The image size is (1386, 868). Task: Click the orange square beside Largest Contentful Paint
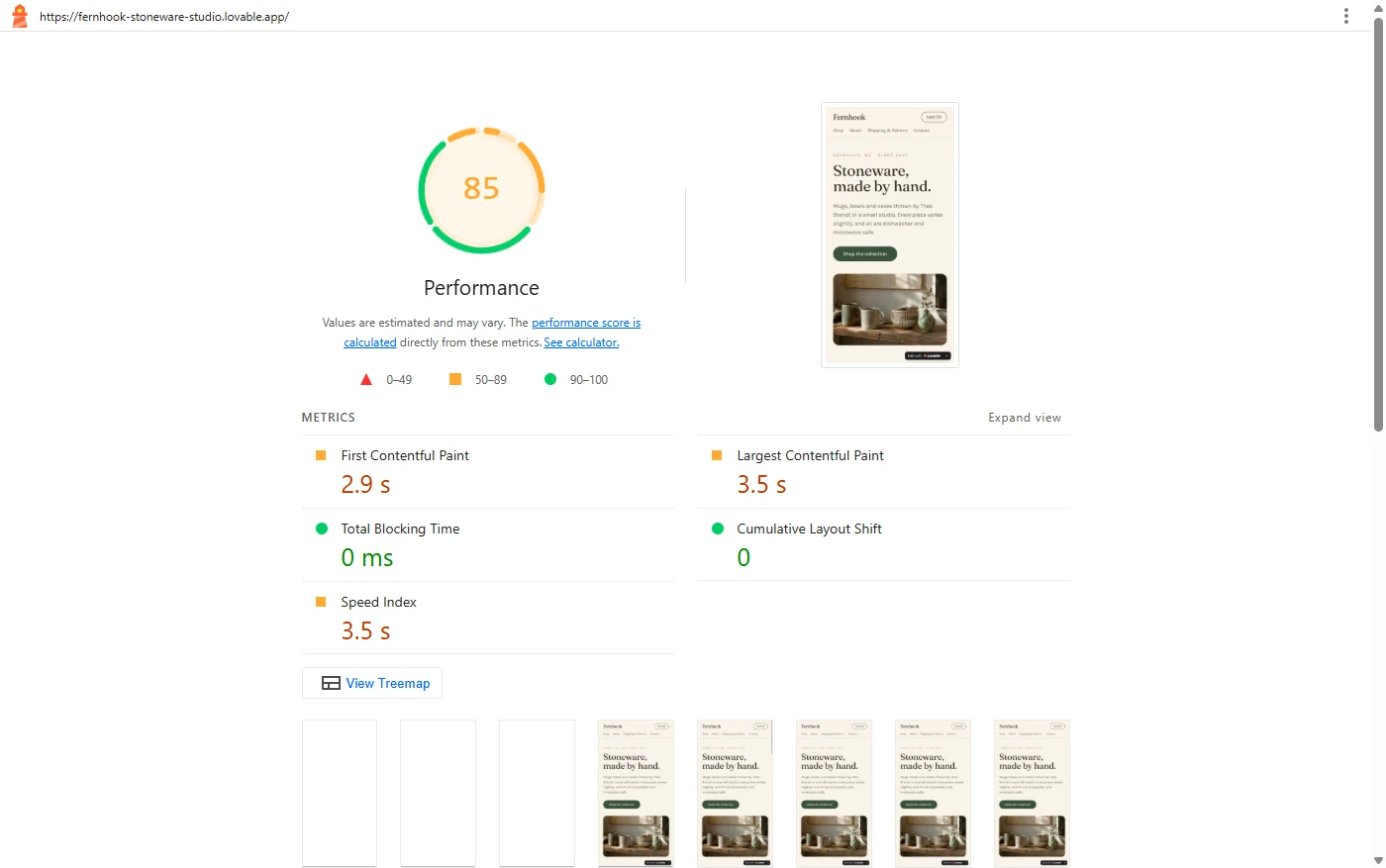pyautogui.click(x=717, y=455)
